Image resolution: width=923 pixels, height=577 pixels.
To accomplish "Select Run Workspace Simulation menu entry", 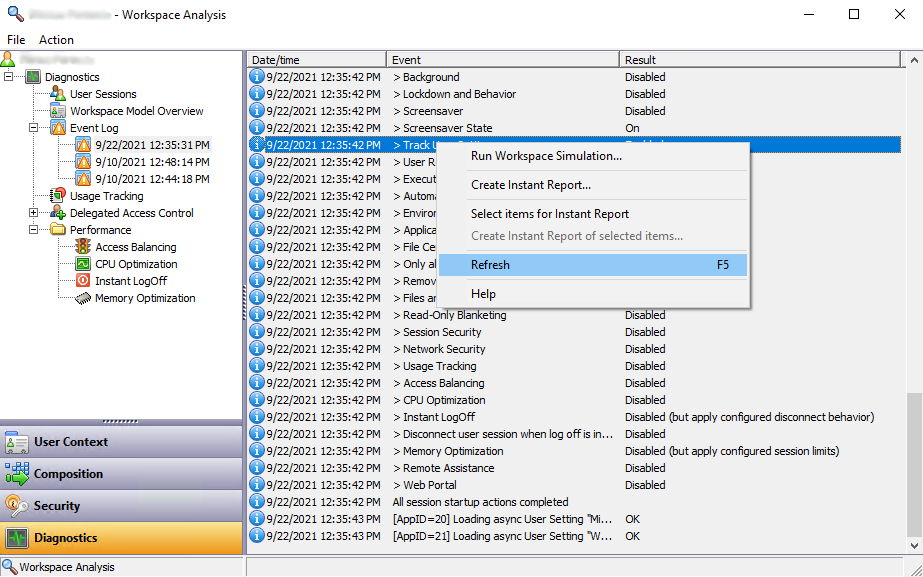I will tap(546, 156).
